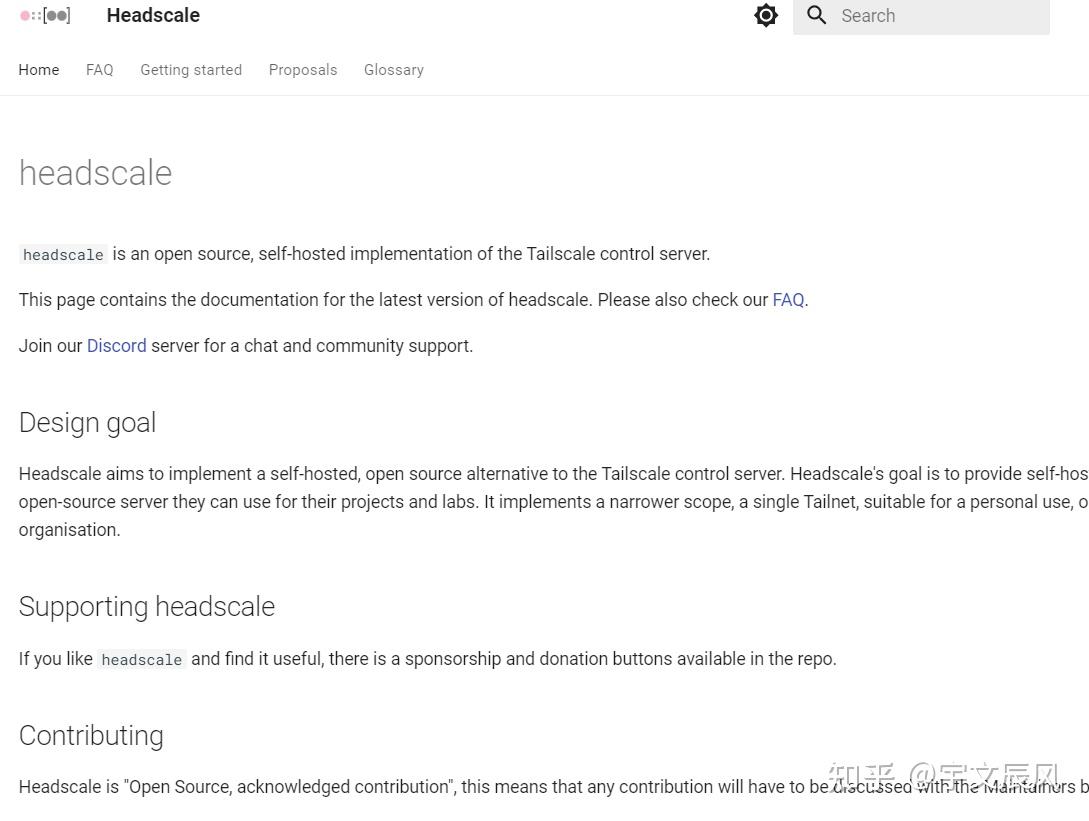Click the magnifying glass search icon
This screenshot has width=1089, height=821.
(817, 15)
